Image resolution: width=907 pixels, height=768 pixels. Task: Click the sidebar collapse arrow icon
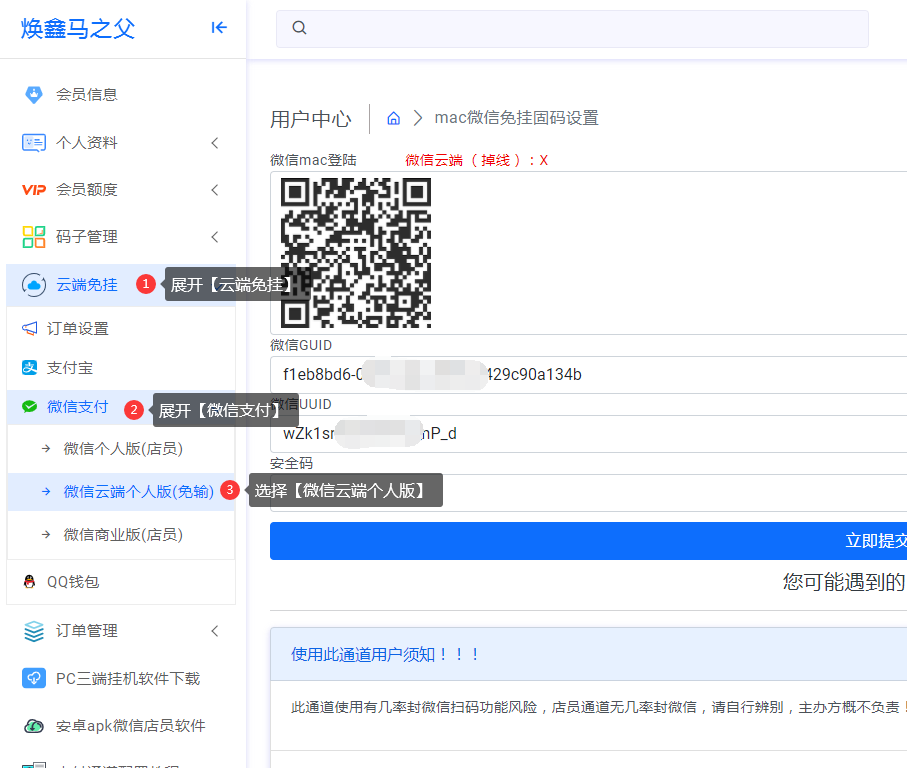[x=219, y=28]
